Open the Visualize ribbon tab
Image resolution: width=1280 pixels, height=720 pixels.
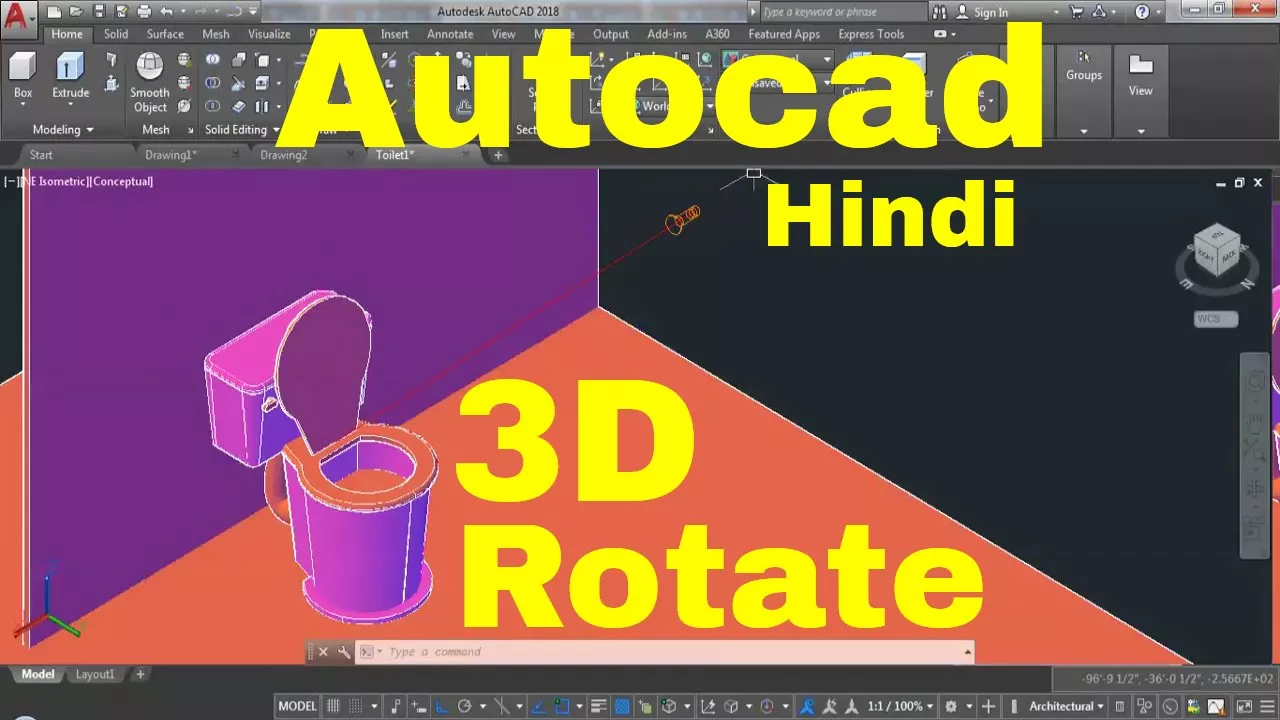(269, 34)
